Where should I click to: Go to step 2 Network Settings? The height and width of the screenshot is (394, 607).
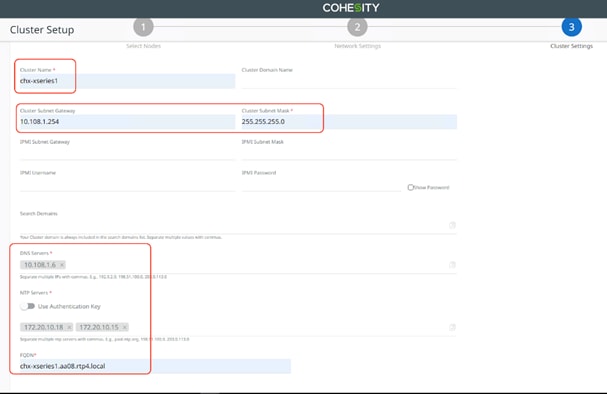pos(357,27)
